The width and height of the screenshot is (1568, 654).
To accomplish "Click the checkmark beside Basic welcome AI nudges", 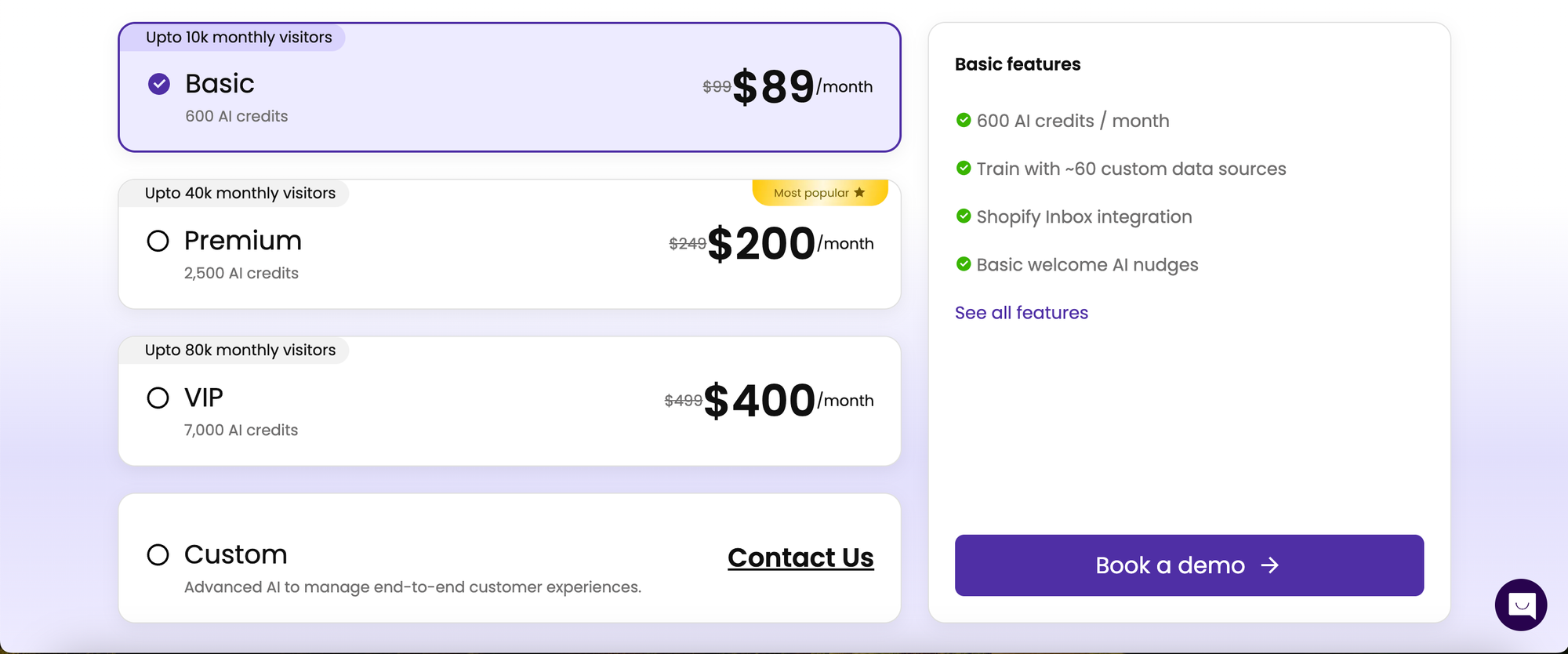I will tap(963, 264).
